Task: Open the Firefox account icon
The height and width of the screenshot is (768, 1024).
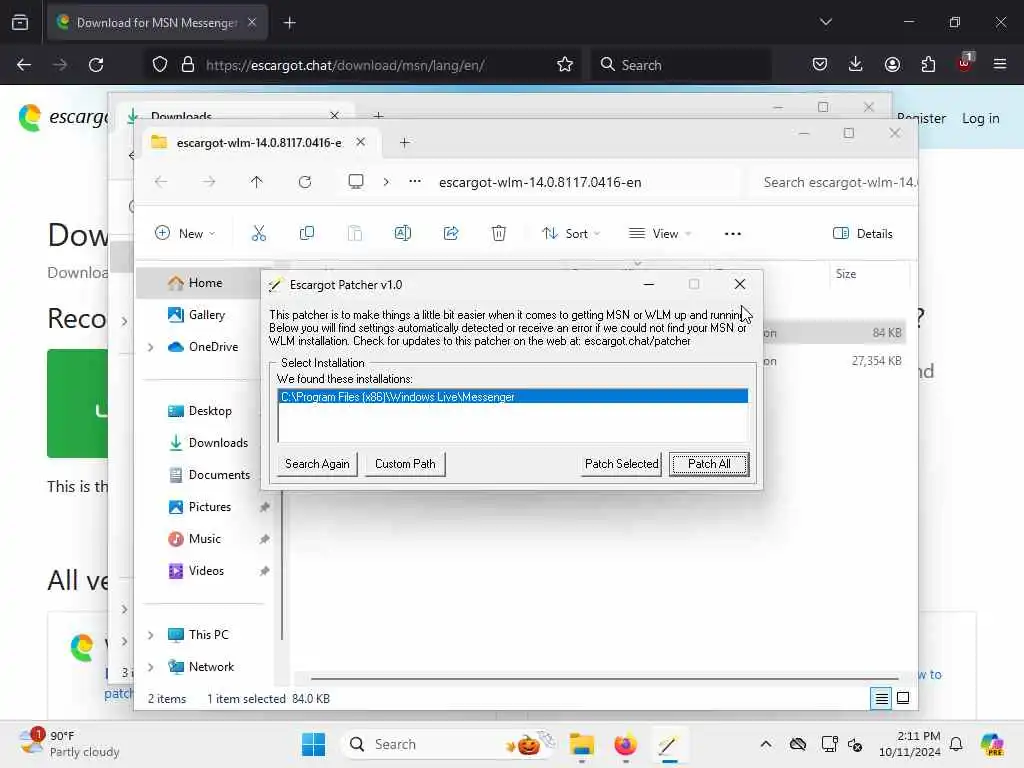Action: pyautogui.click(x=892, y=64)
